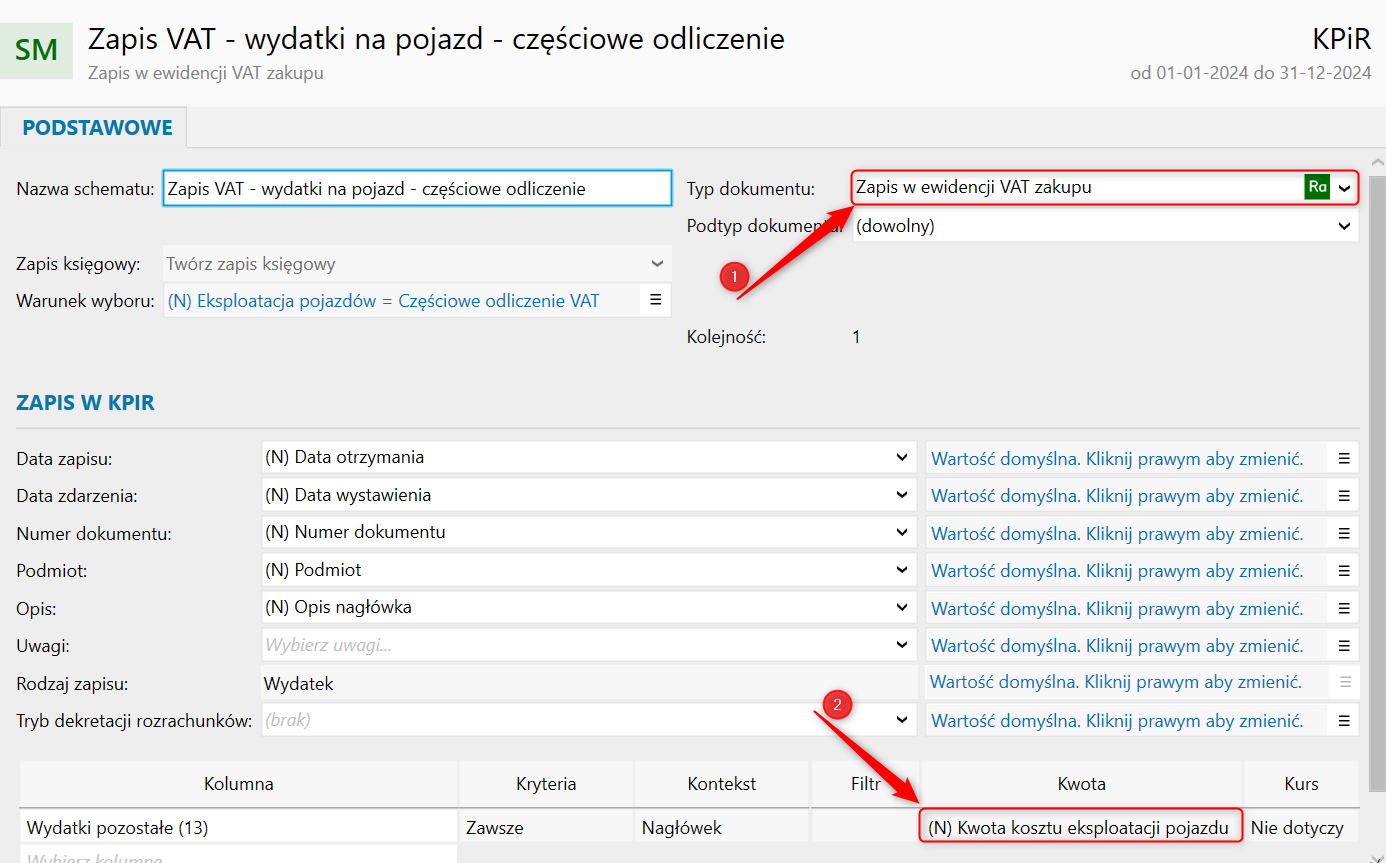Open hamburger menu for Podmiot row

[x=1344, y=571]
